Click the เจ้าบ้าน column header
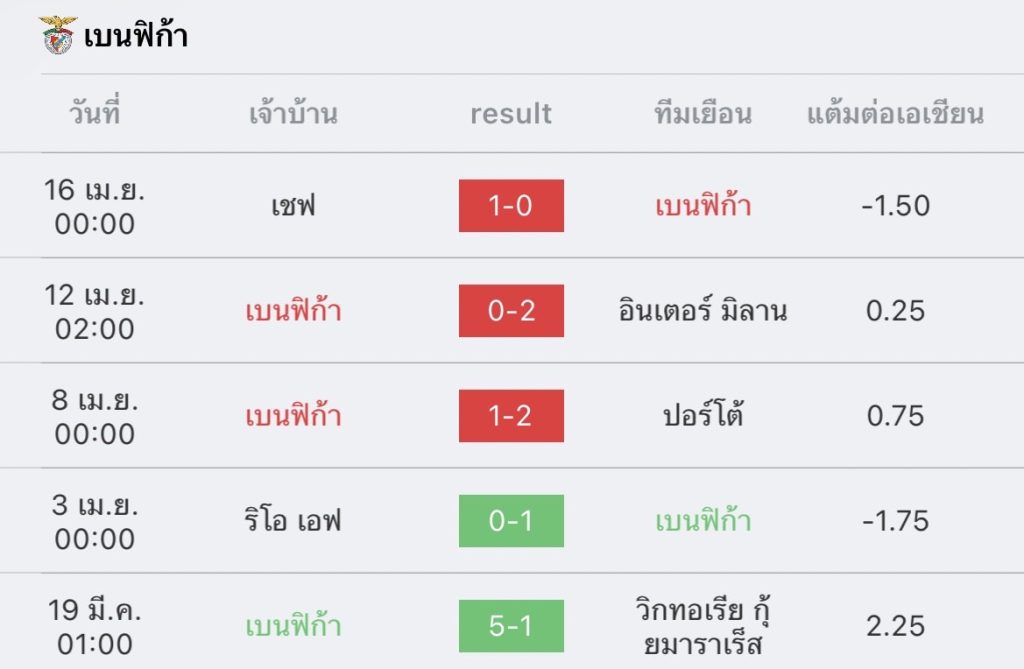Screen dimensions: 1024x669 tap(293, 114)
